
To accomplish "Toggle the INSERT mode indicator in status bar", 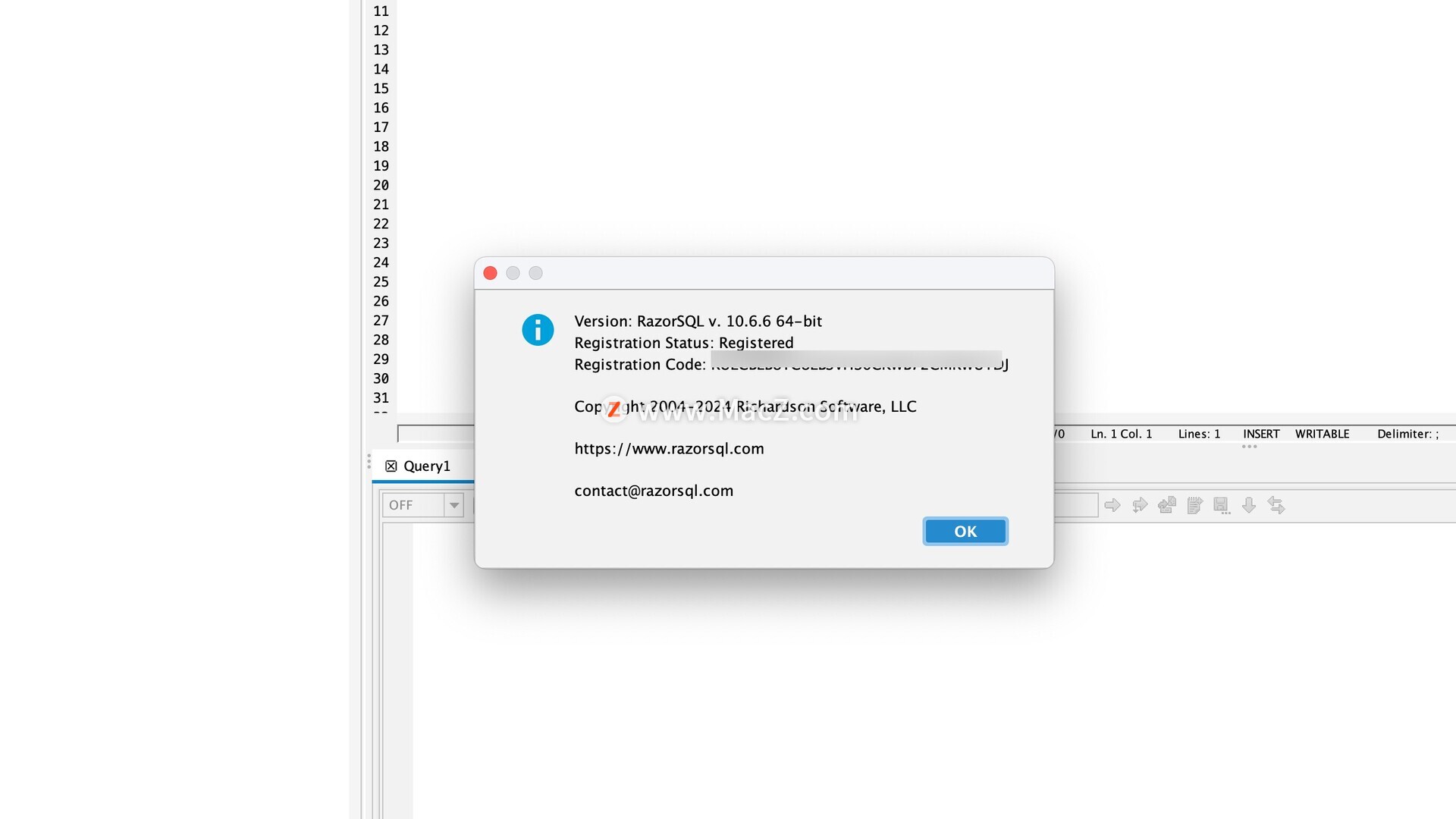I will coord(1261,434).
